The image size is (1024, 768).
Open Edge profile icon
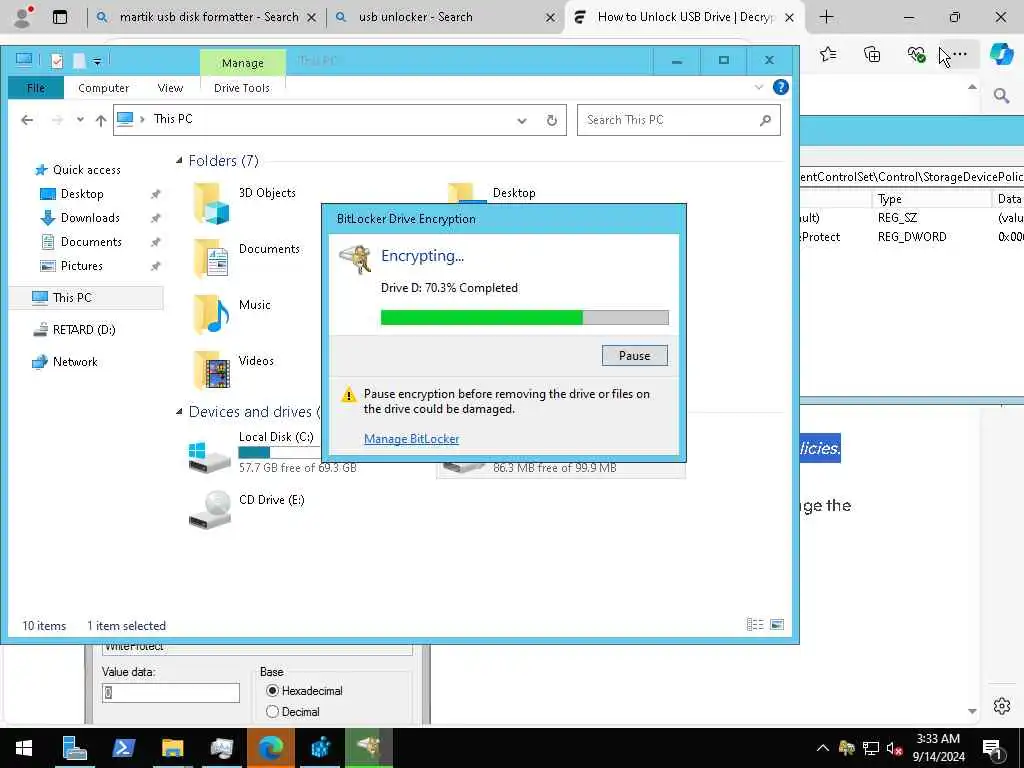[x=24, y=17]
